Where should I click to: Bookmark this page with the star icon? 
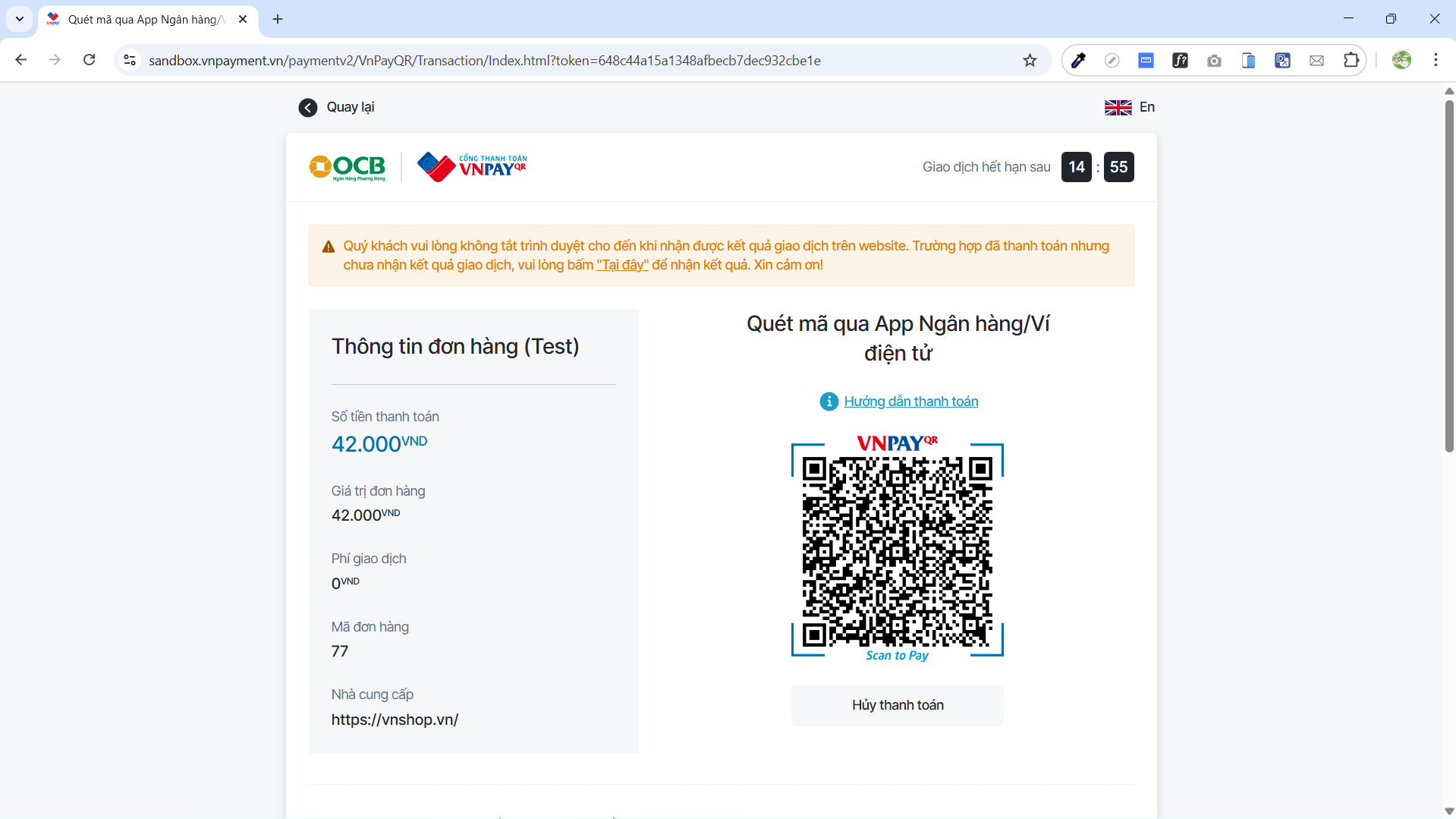point(1030,61)
